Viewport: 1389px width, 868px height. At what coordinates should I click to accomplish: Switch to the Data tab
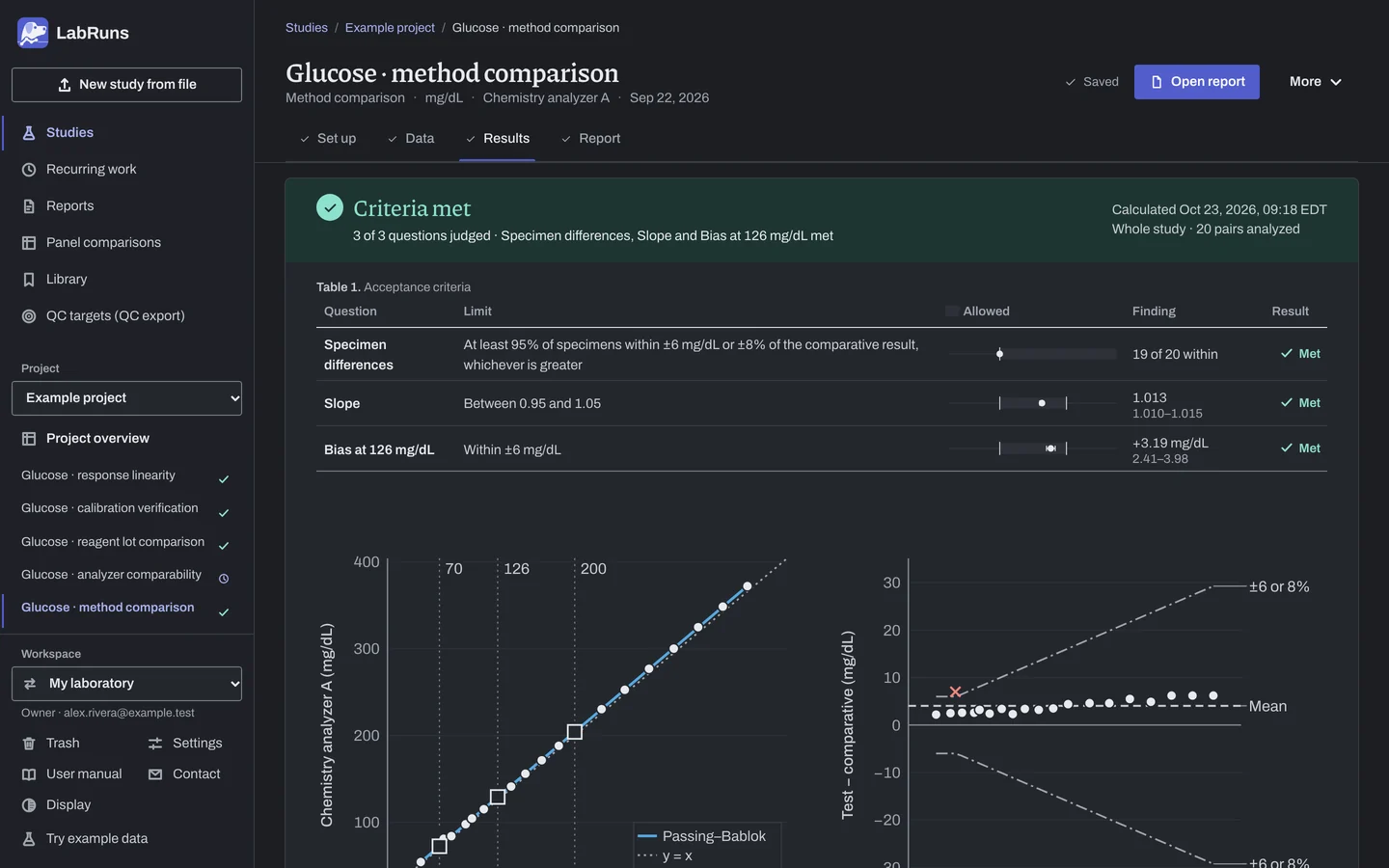[x=411, y=139]
